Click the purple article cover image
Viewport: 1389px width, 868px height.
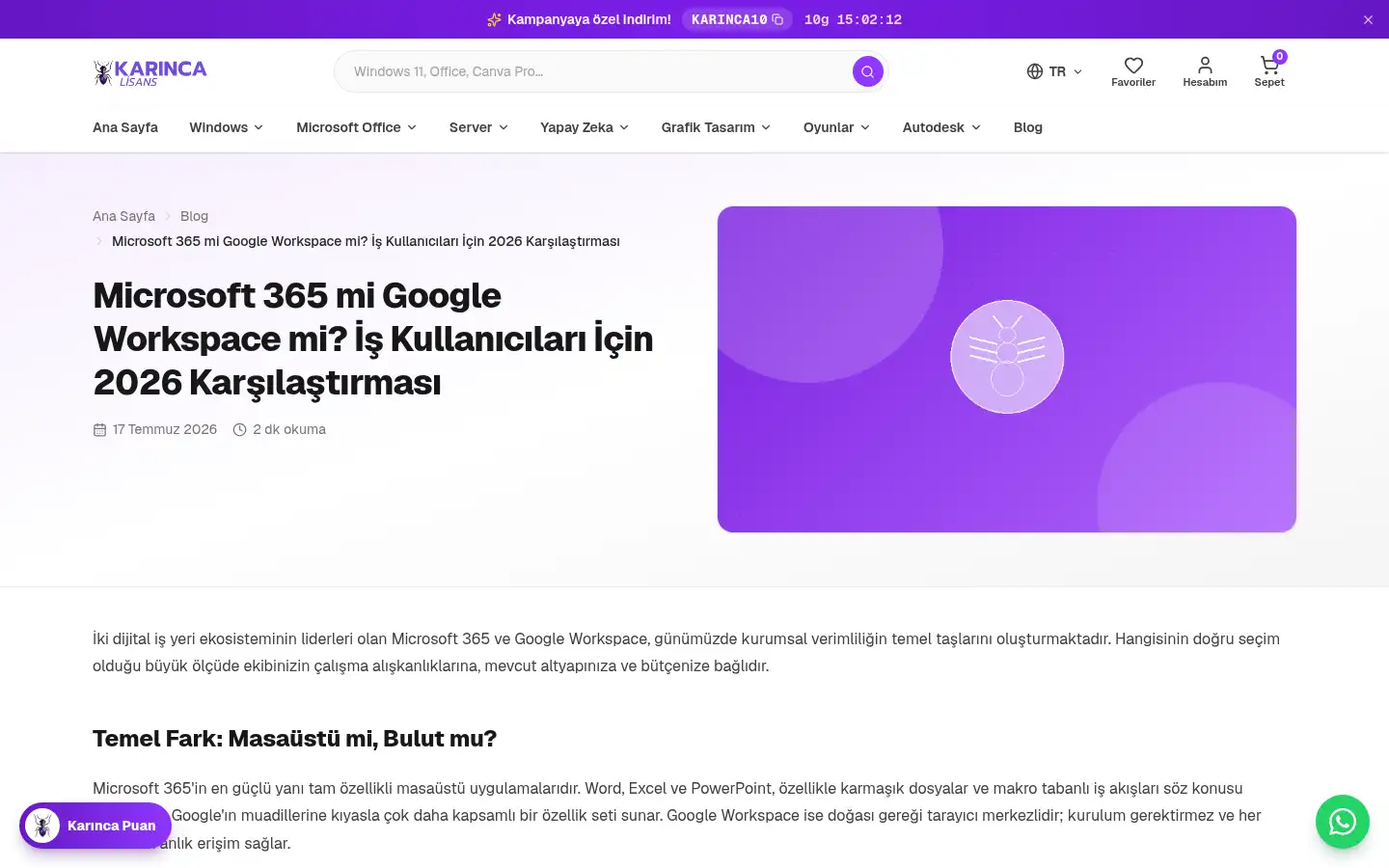click(1007, 369)
